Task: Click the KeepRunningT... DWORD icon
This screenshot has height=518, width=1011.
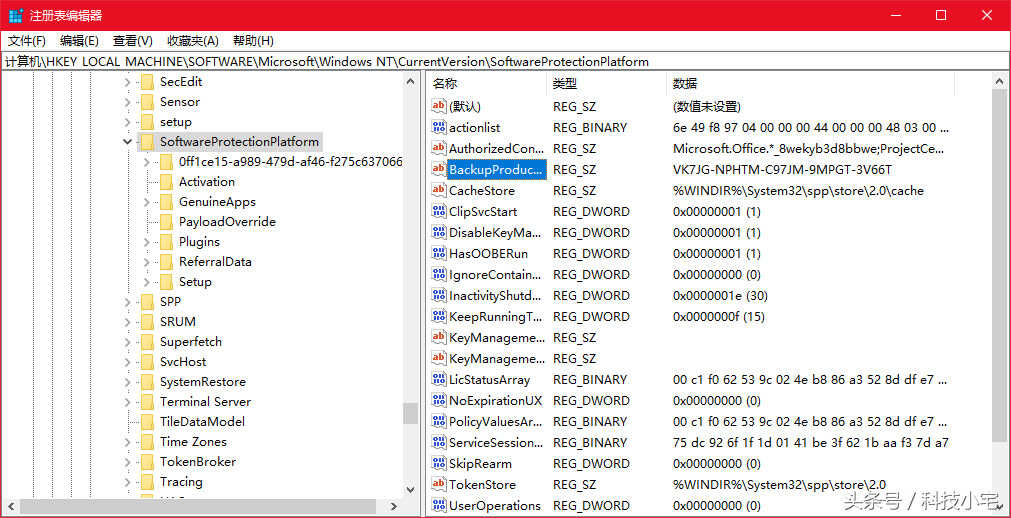Action: pyautogui.click(x=439, y=316)
